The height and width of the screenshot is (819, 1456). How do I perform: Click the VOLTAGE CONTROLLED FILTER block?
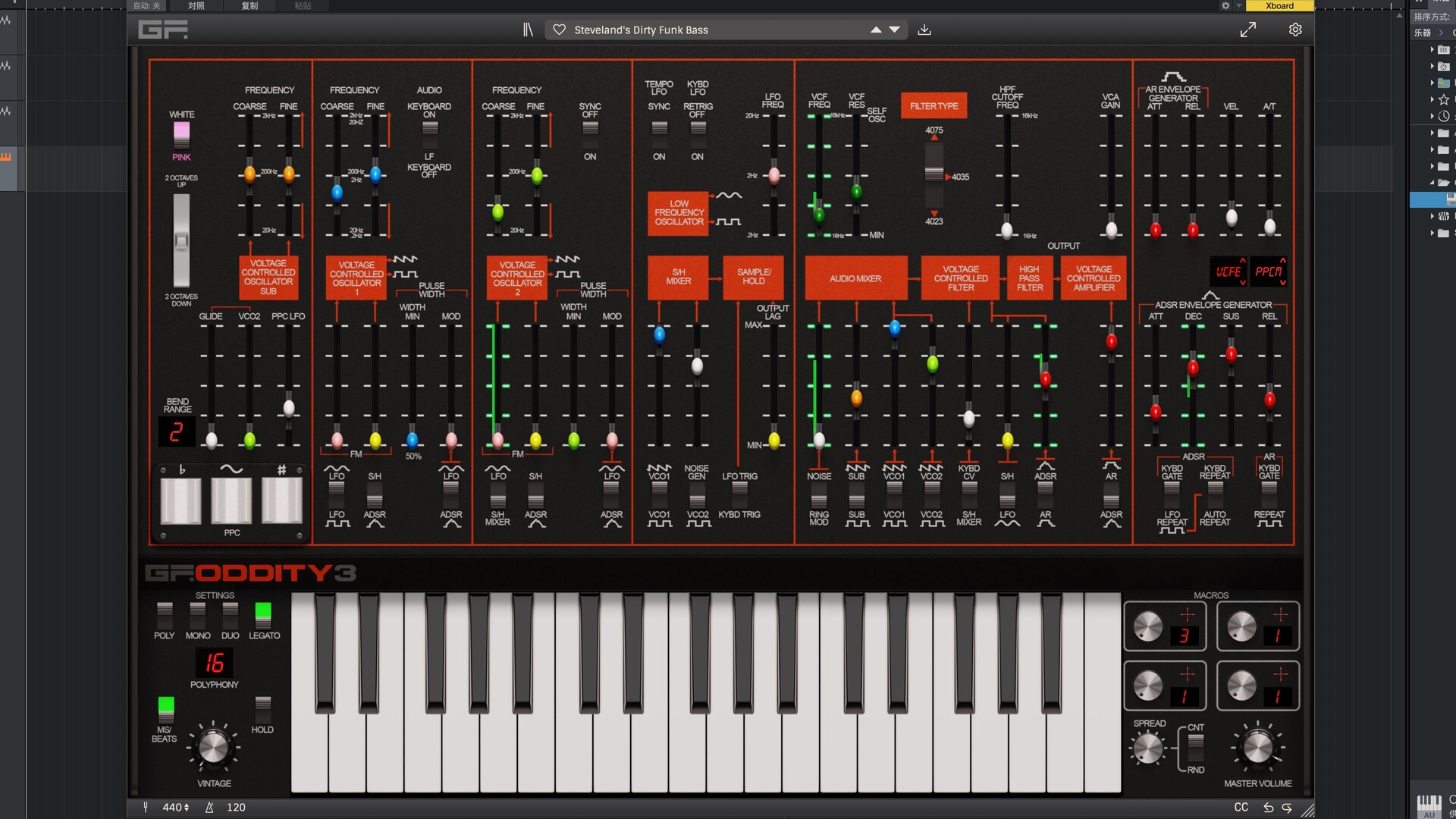pyautogui.click(x=960, y=278)
